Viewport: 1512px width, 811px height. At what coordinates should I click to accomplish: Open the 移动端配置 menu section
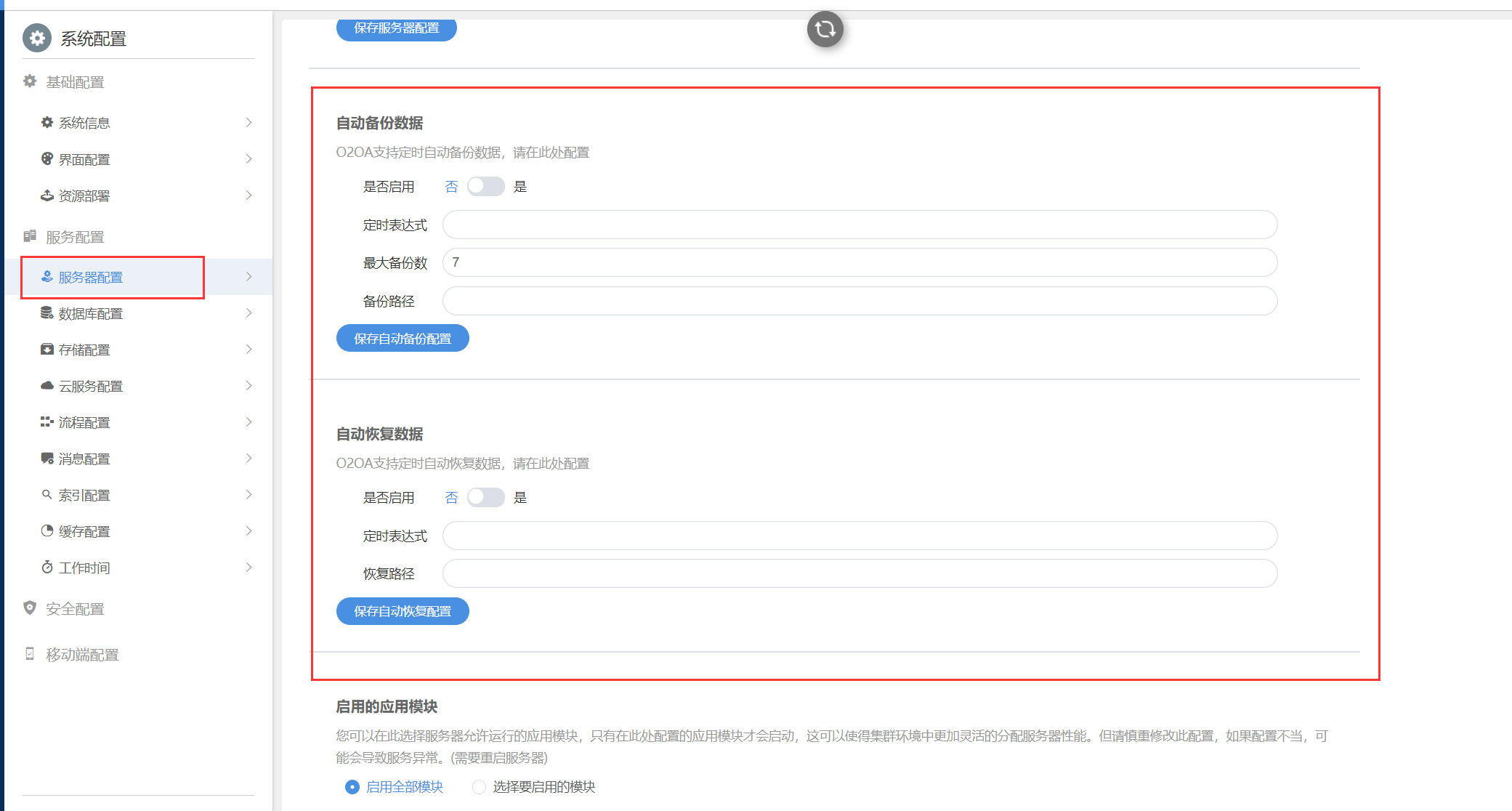pyautogui.click(x=81, y=655)
